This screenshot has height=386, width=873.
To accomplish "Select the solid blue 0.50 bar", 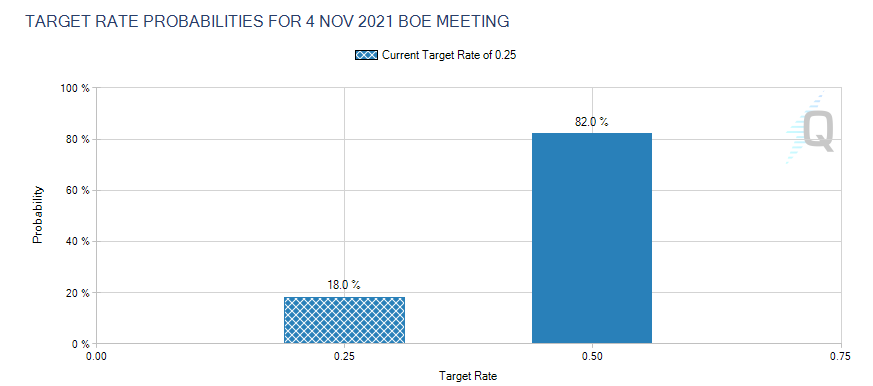I will pos(592,238).
